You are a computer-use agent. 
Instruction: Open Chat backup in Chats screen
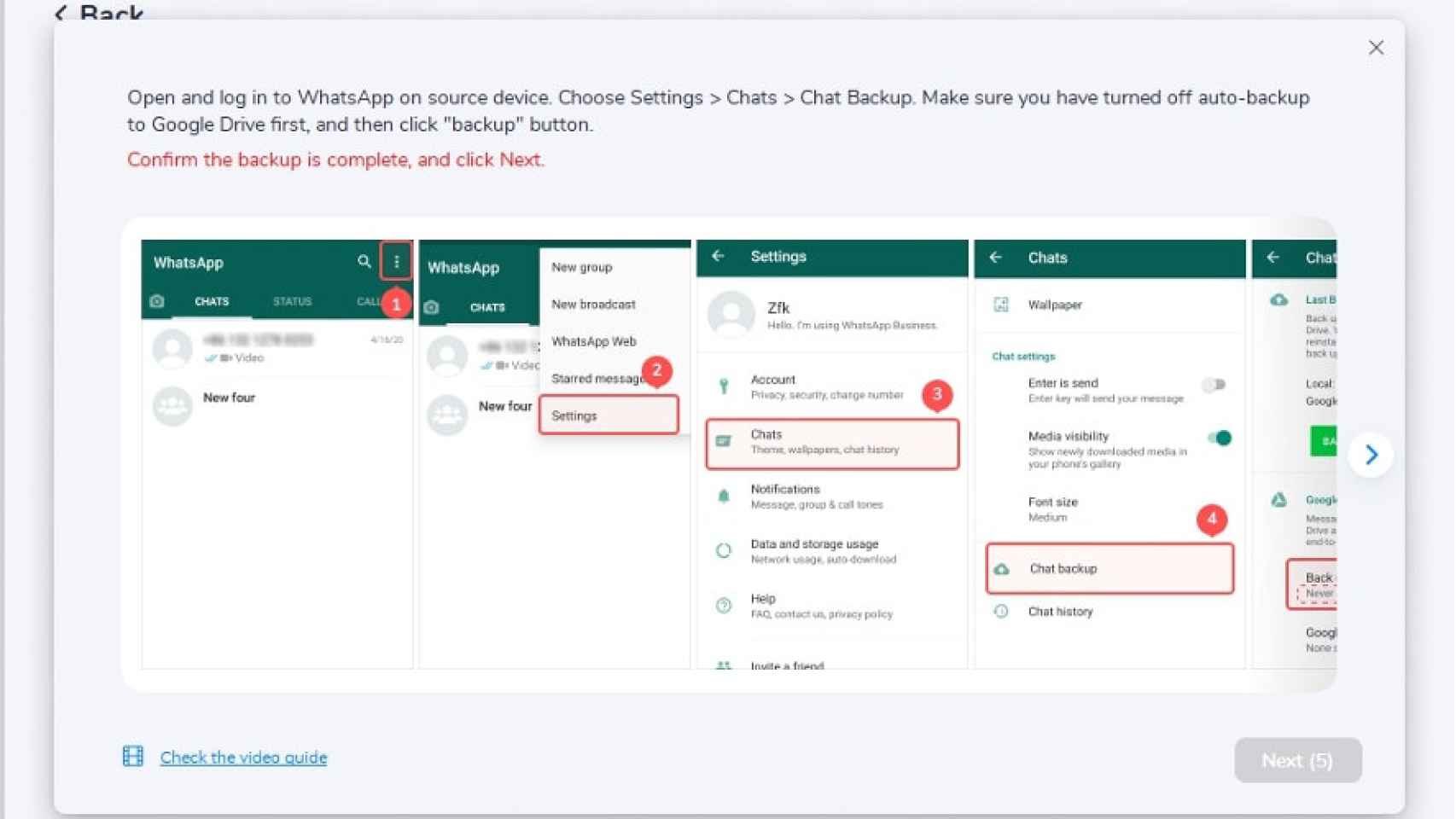click(x=1109, y=568)
